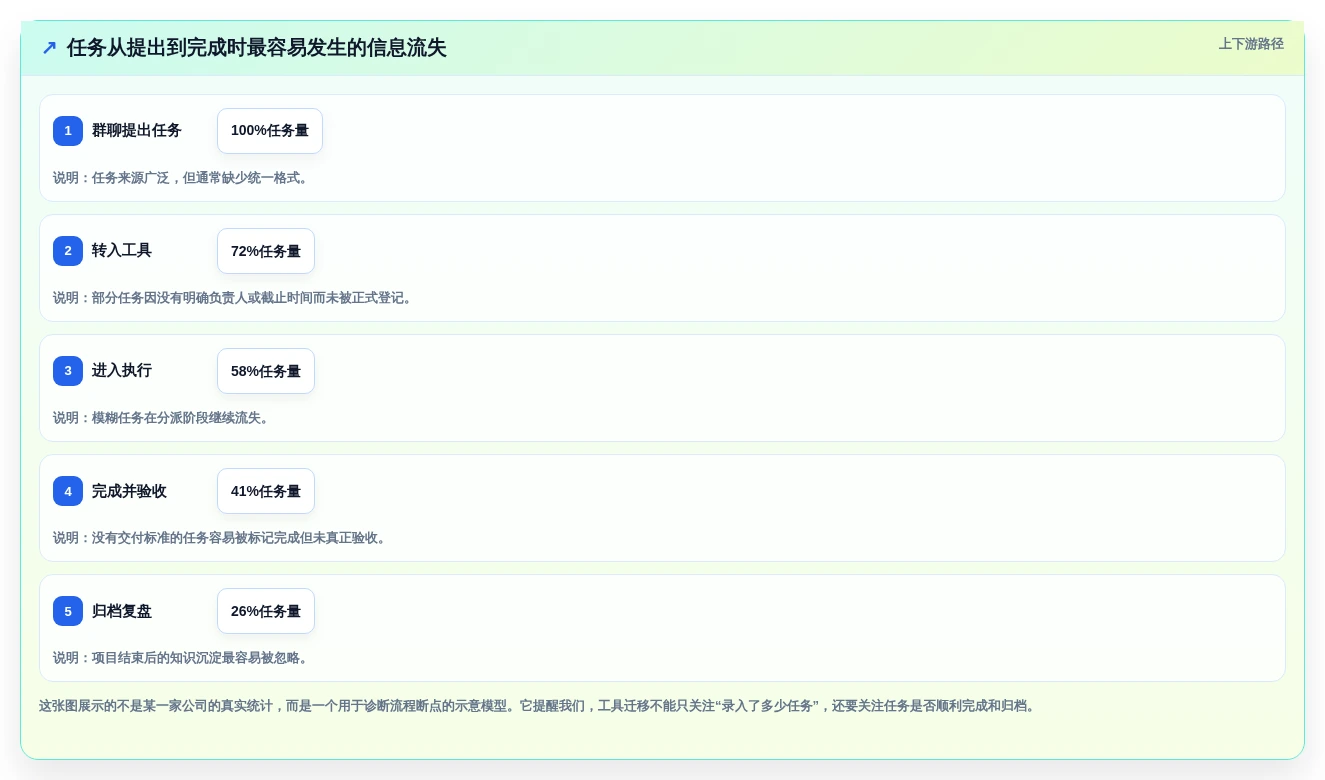The height and width of the screenshot is (780, 1325).
Task: Click the footer paragraph starting 这张图展示的不是
Action: pyautogui.click(x=539, y=706)
